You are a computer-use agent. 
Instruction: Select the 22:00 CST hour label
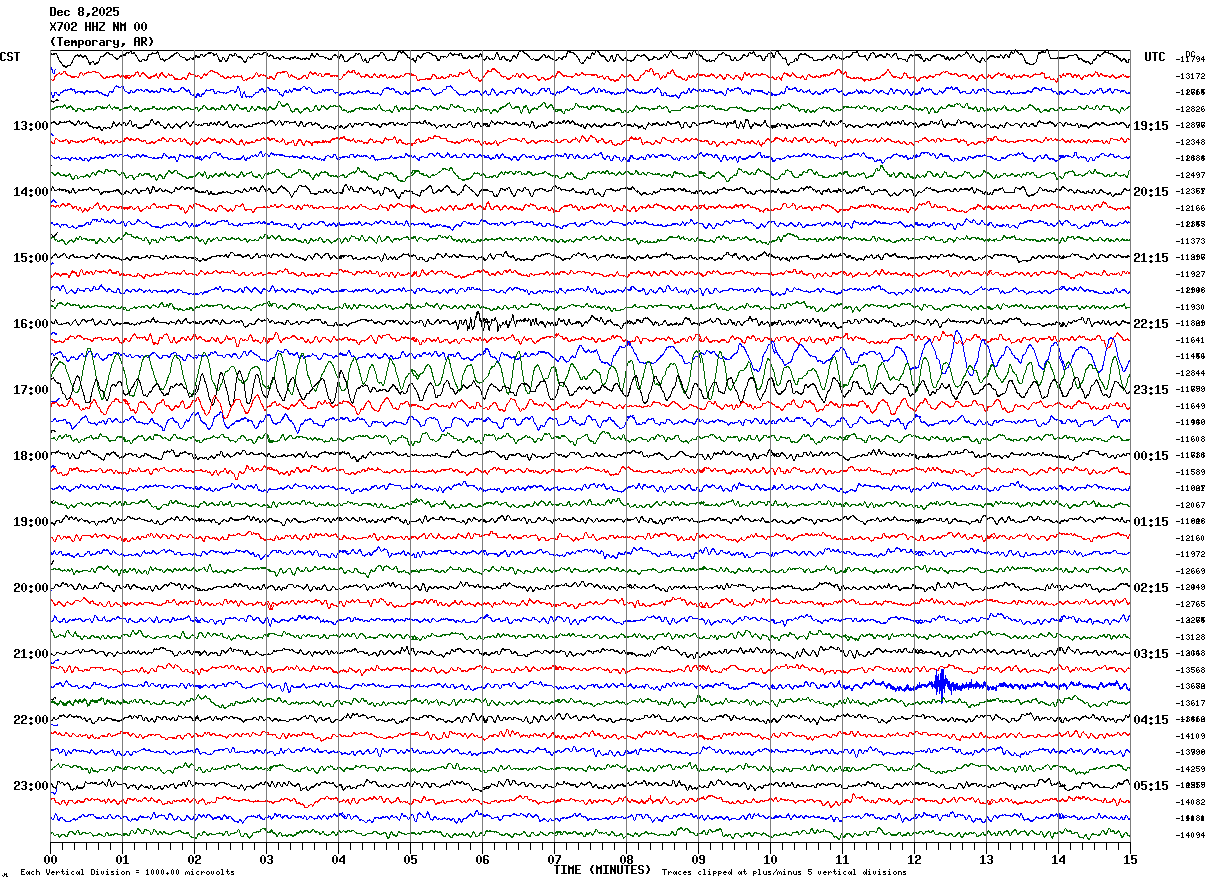[31, 720]
